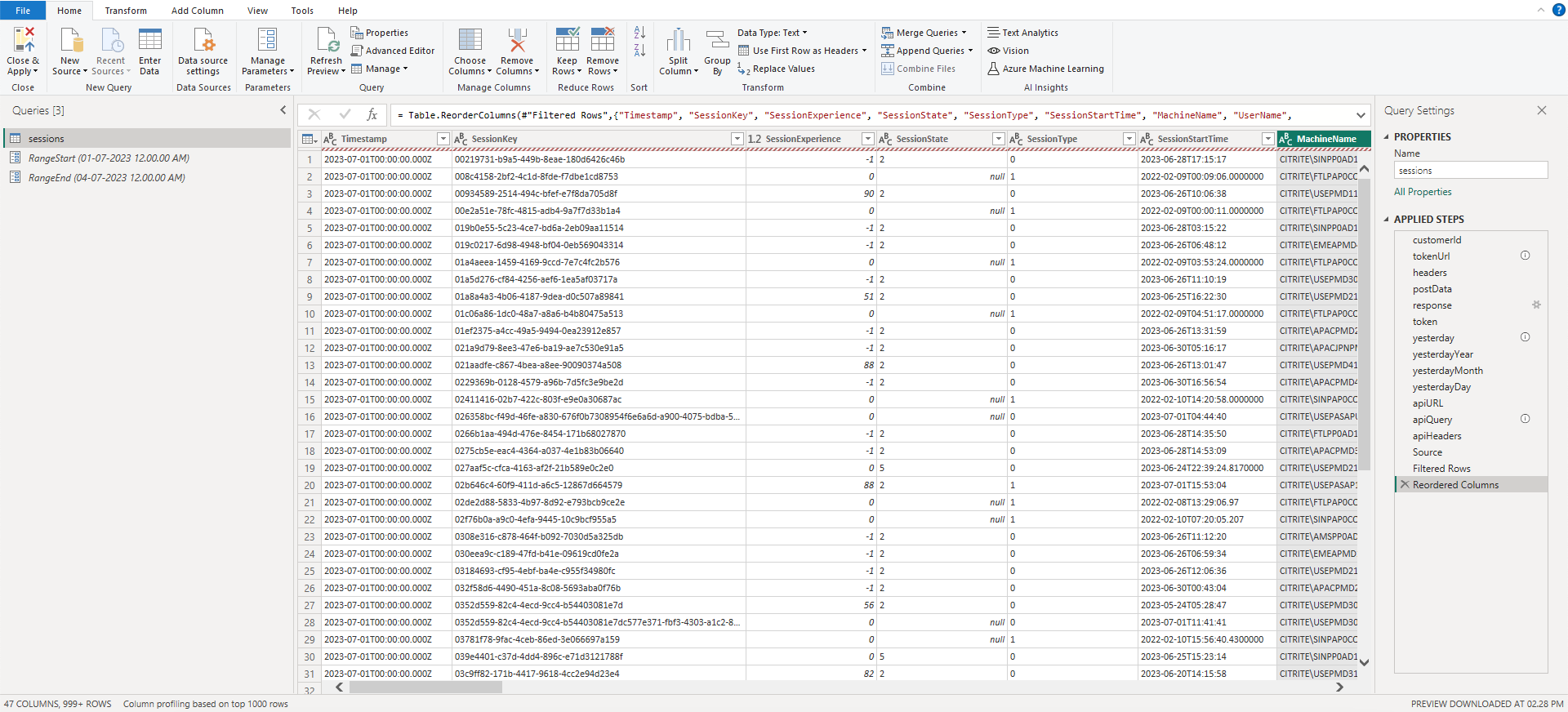Open the Enter Data table icon
The image size is (1568, 712).
(x=149, y=41)
